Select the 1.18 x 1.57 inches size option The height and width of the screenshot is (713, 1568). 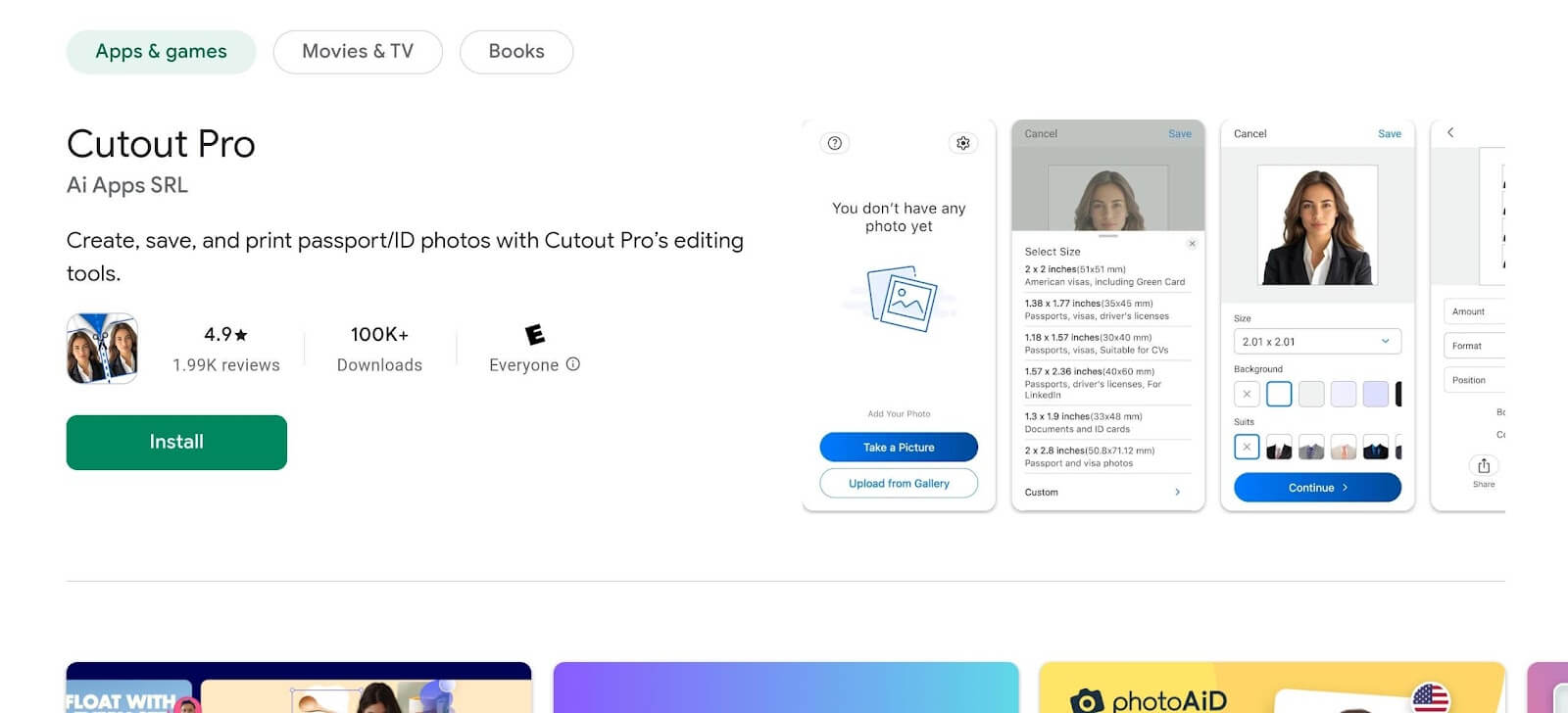click(x=1107, y=344)
